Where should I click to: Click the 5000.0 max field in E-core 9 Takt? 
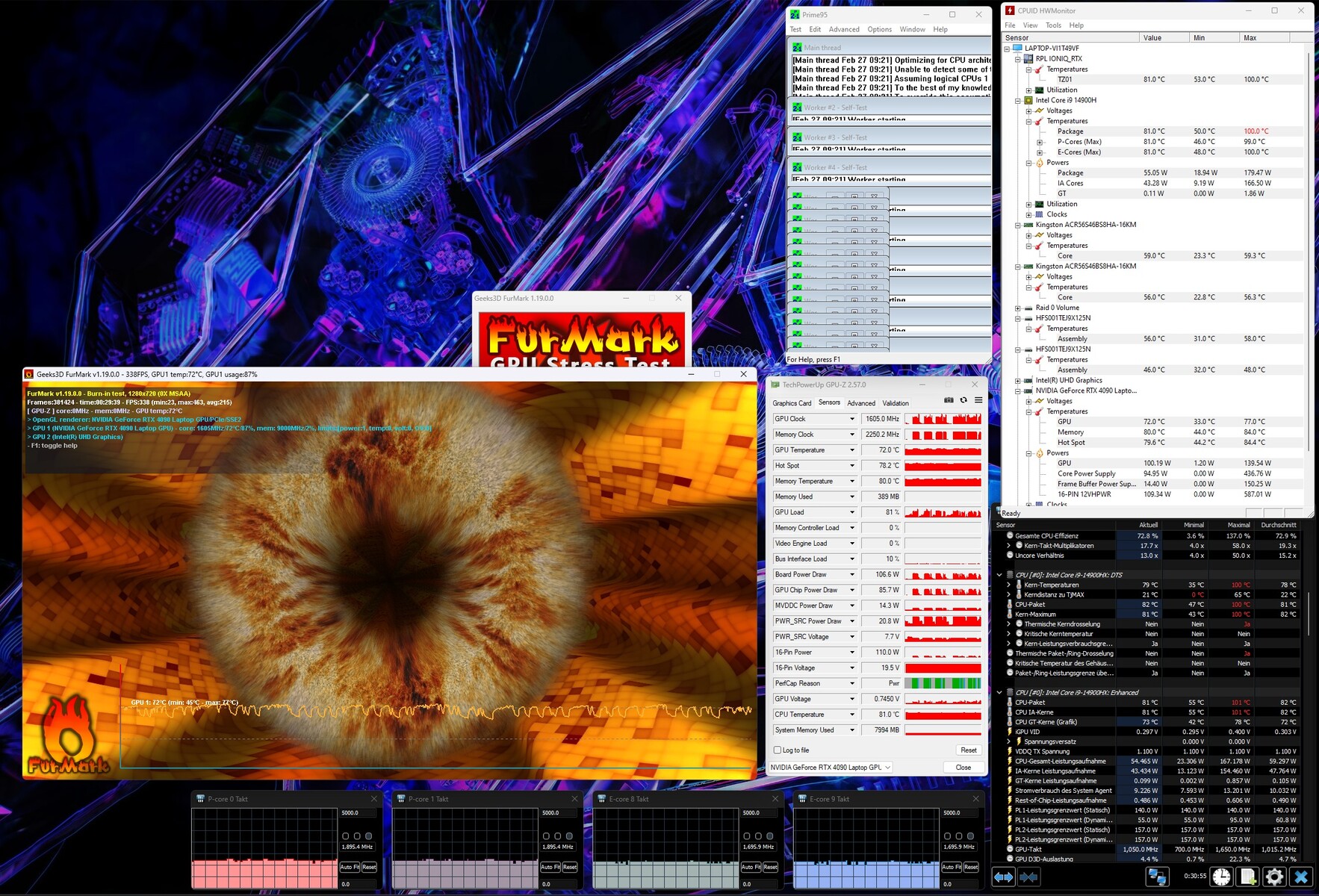coord(959,813)
